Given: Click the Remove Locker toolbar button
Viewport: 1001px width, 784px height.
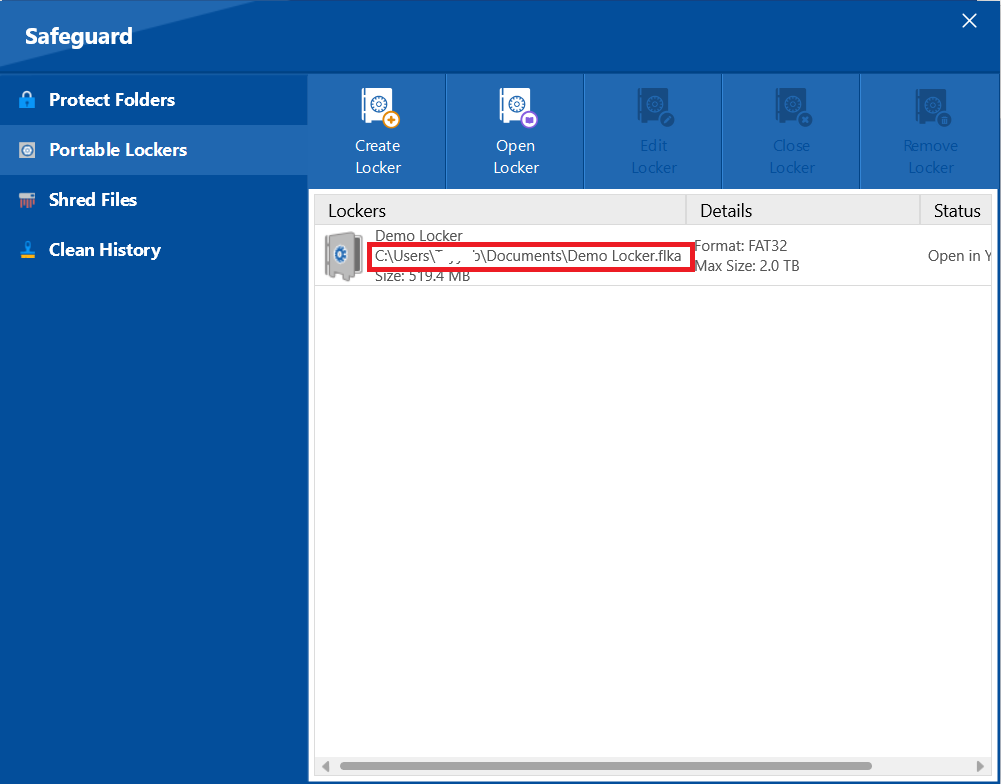Looking at the screenshot, I should click(930, 132).
